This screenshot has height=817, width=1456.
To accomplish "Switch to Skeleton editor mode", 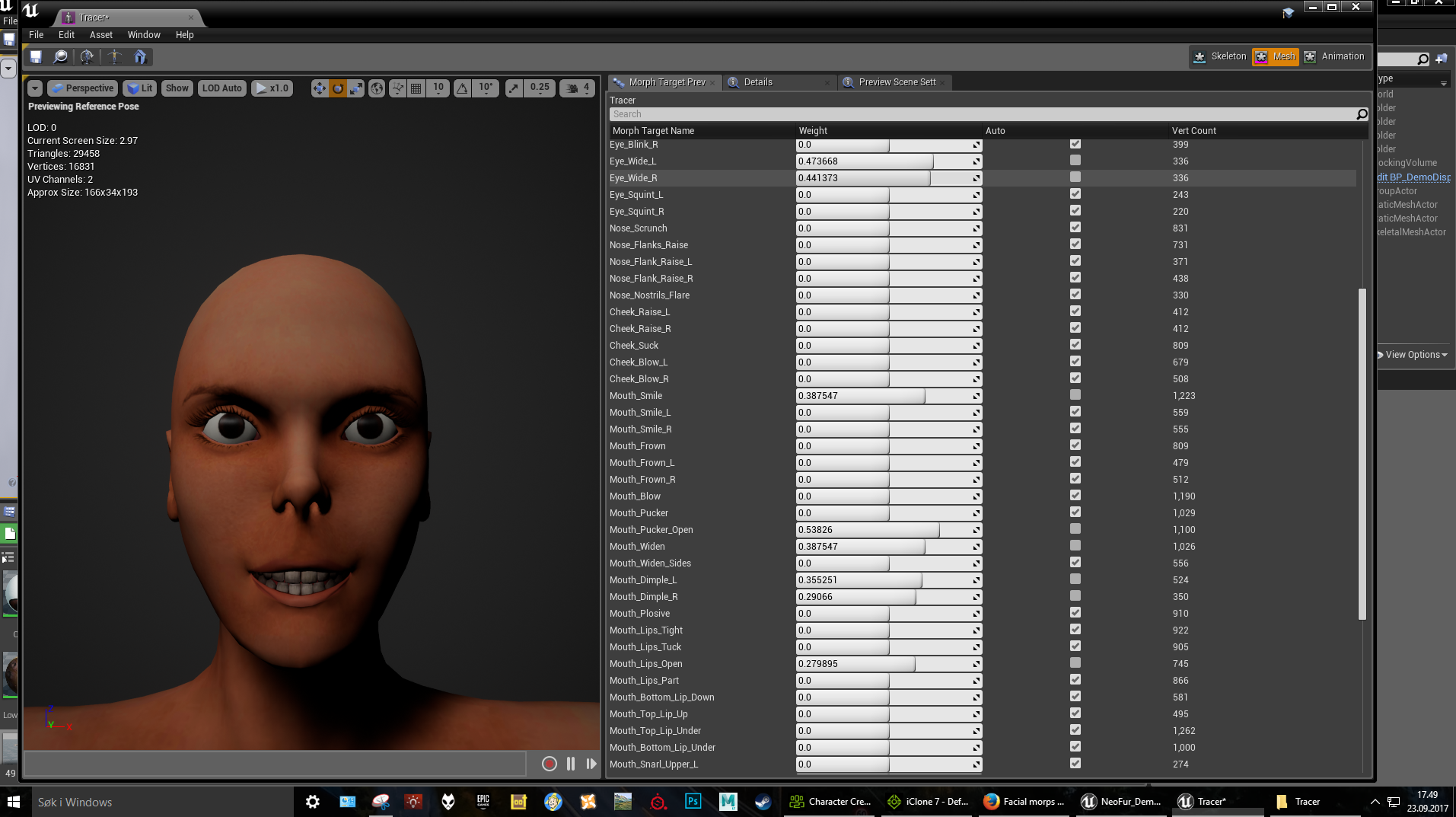I will [x=1220, y=56].
